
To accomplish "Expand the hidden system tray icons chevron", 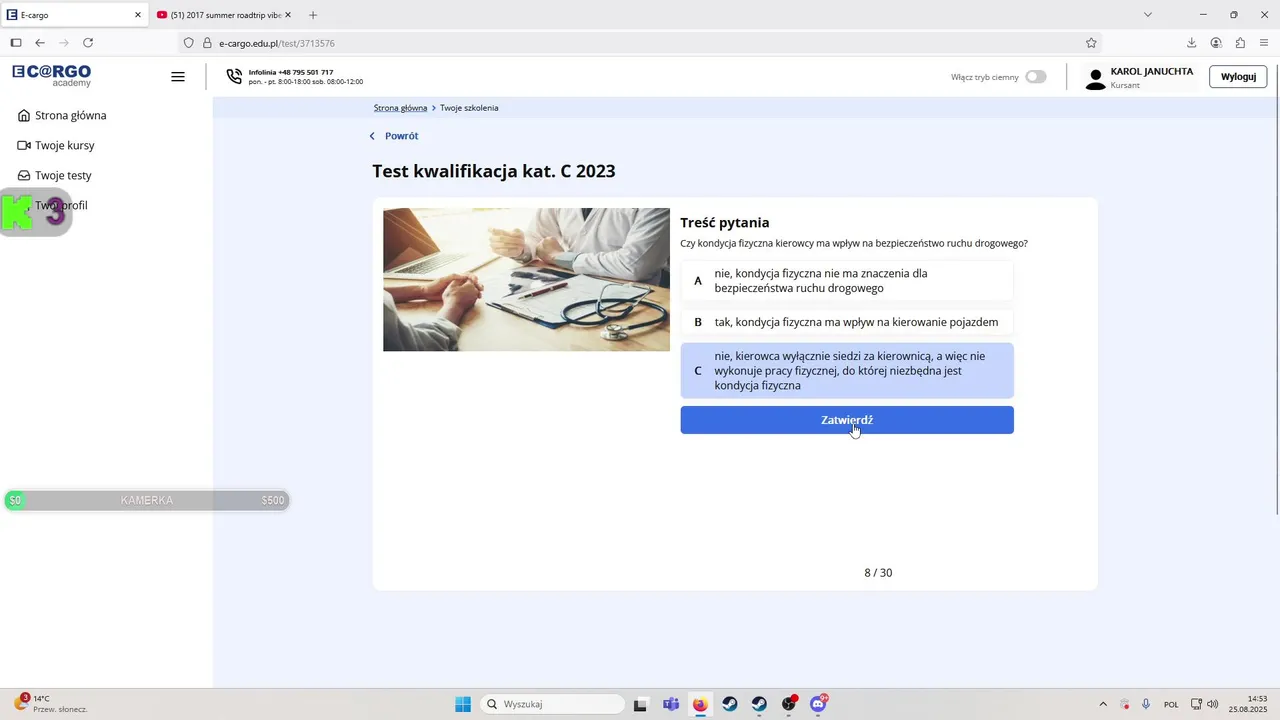I will pos(1103,704).
